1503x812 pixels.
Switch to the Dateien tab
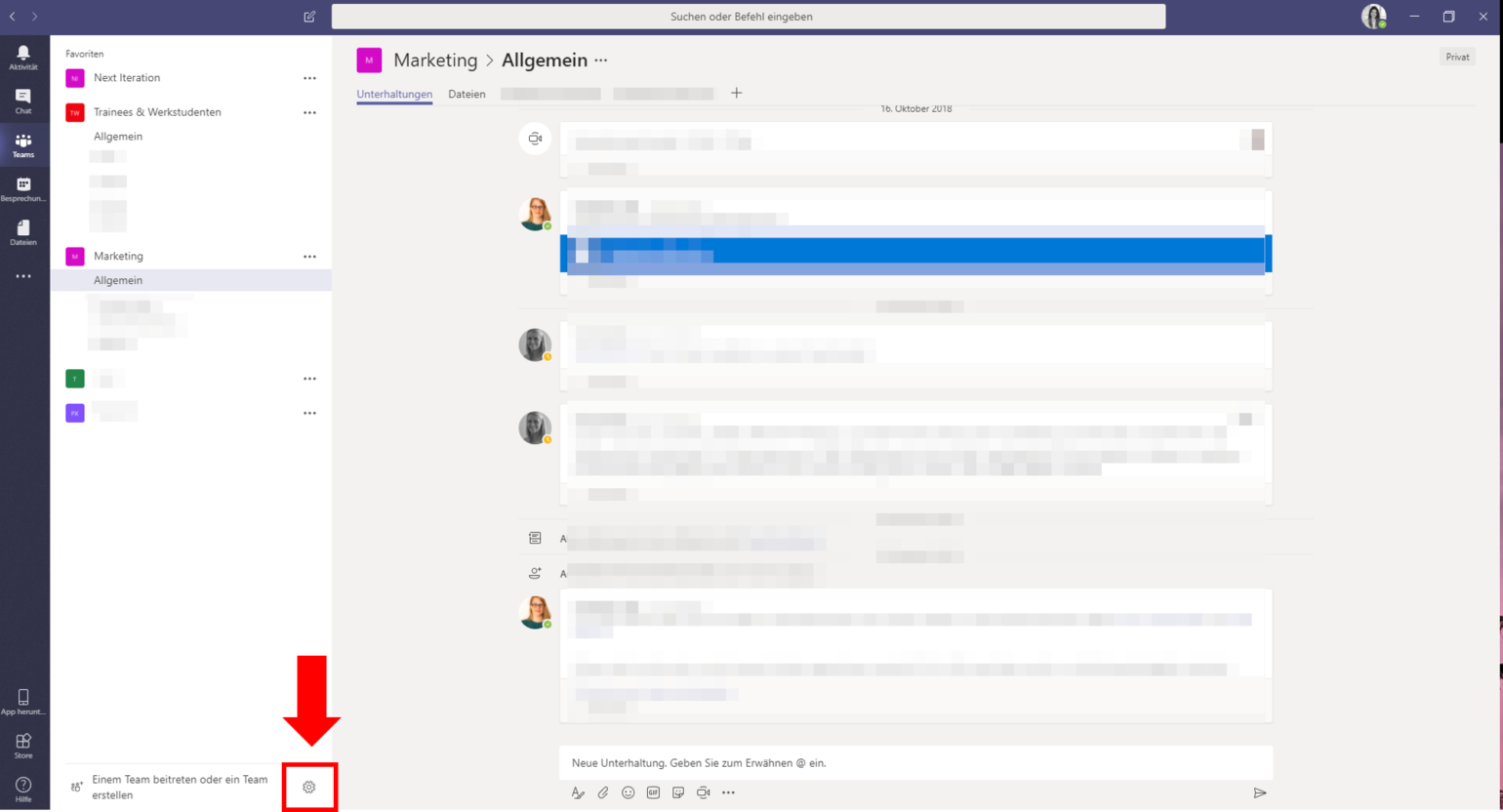(x=467, y=94)
